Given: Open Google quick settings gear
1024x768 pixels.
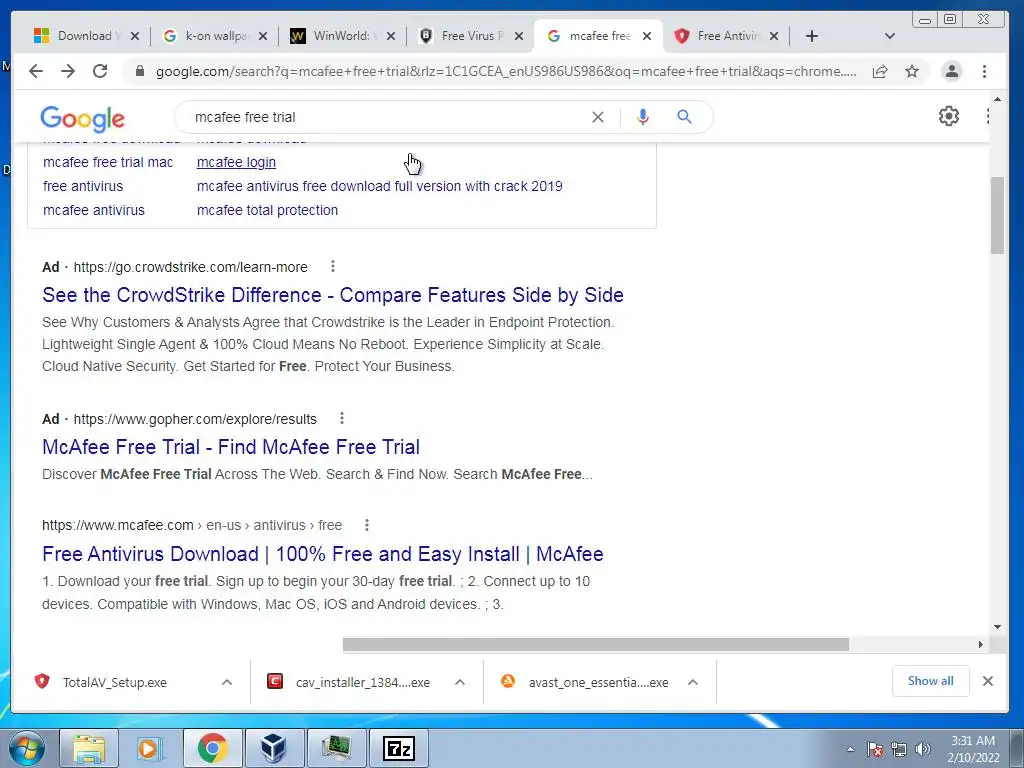Looking at the screenshot, I should 948,116.
